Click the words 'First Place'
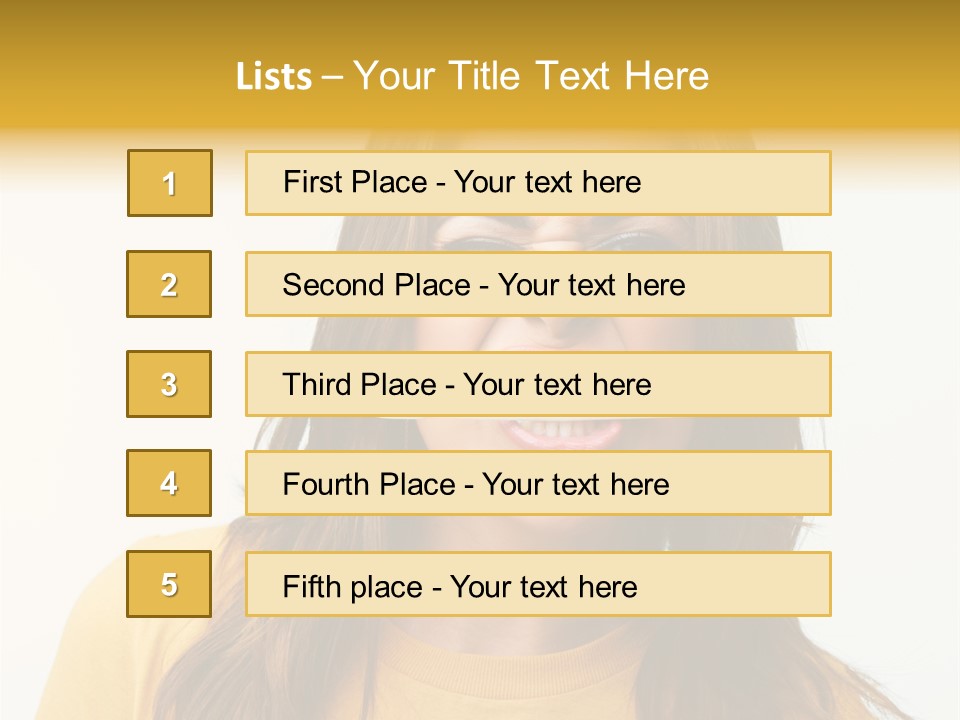Image resolution: width=960 pixels, height=720 pixels. point(355,182)
